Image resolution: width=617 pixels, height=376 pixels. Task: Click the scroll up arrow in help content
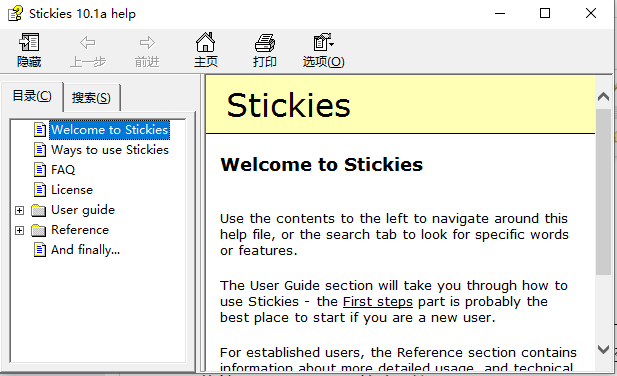pyautogui.click(x=603, y=96)
